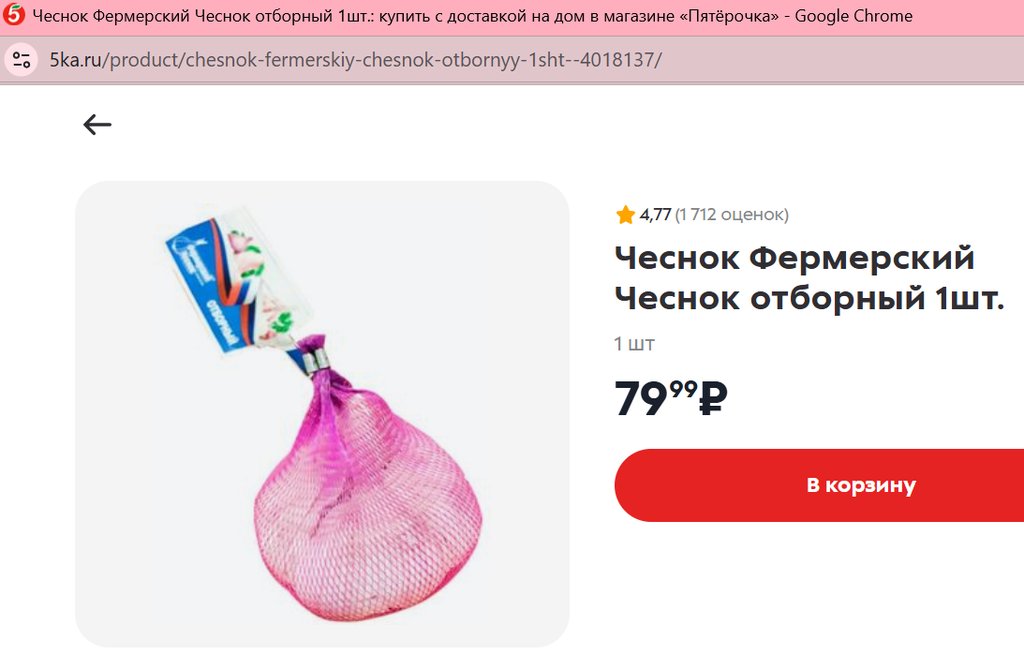Click the Чеснок Фермерский product title

pyautogui.click(x=795, y=257)
